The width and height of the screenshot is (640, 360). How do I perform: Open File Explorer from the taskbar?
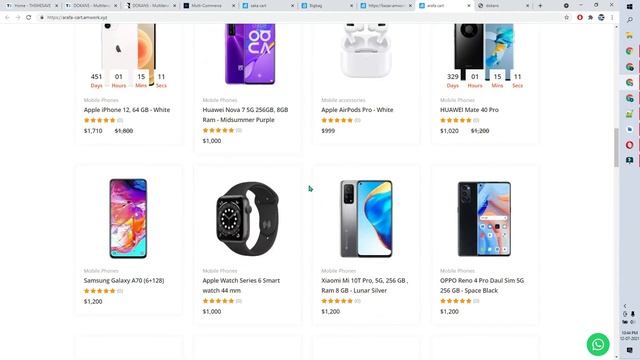[x=629, y=36]
